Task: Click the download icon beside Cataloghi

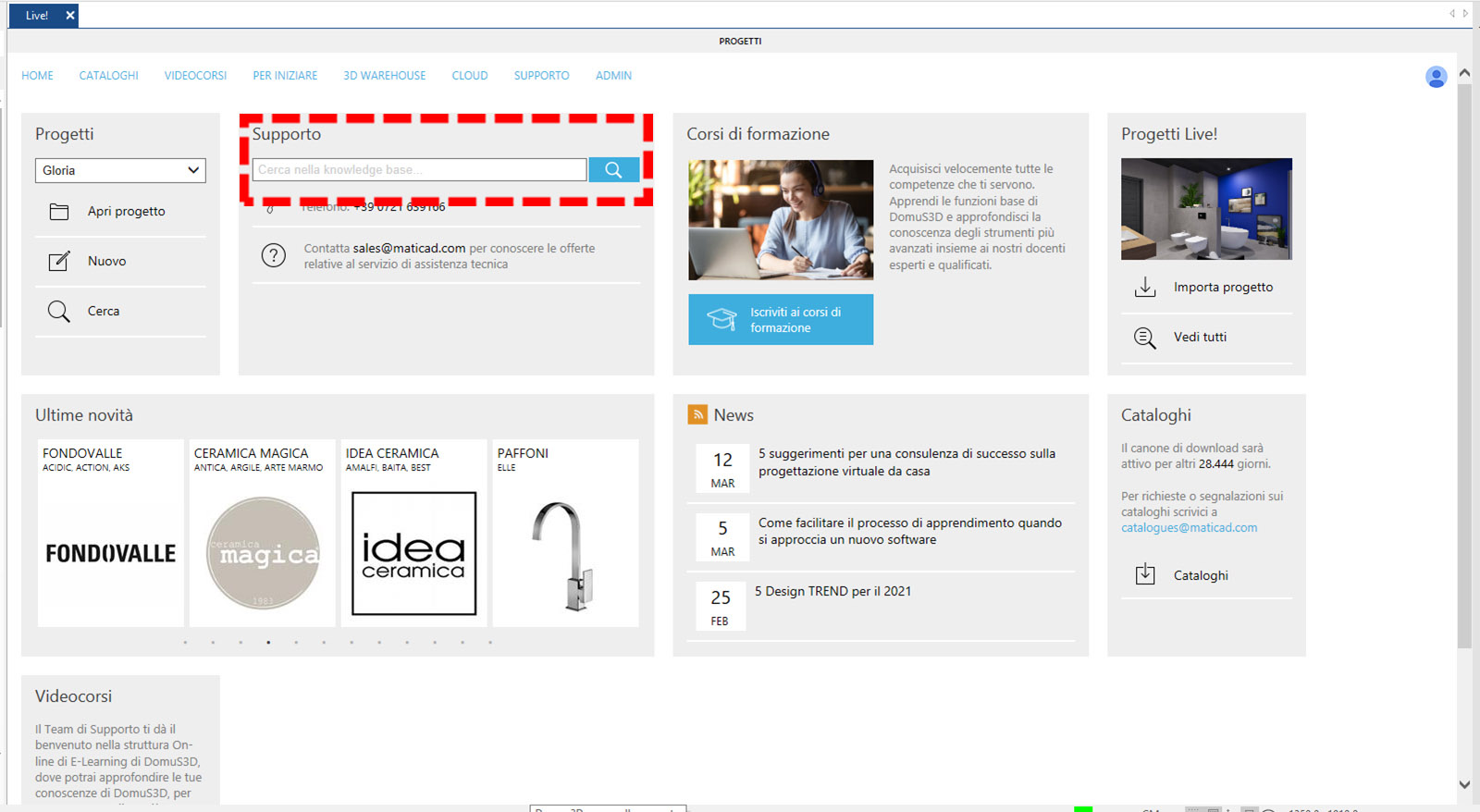Action: 1145,574
